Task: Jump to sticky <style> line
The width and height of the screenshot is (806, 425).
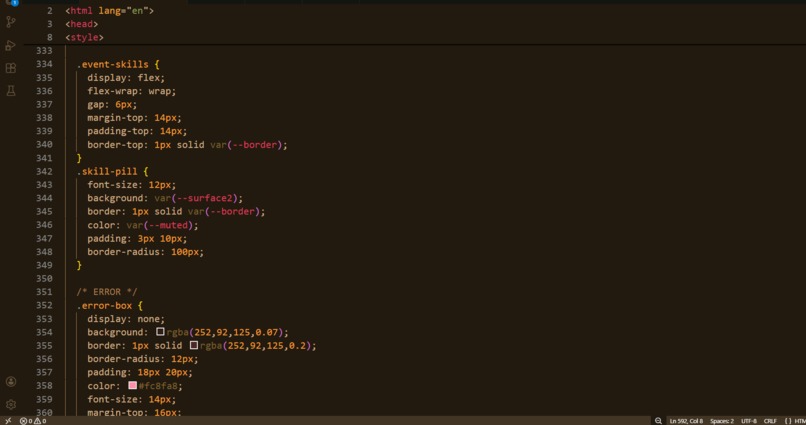Action: [84, 38]
